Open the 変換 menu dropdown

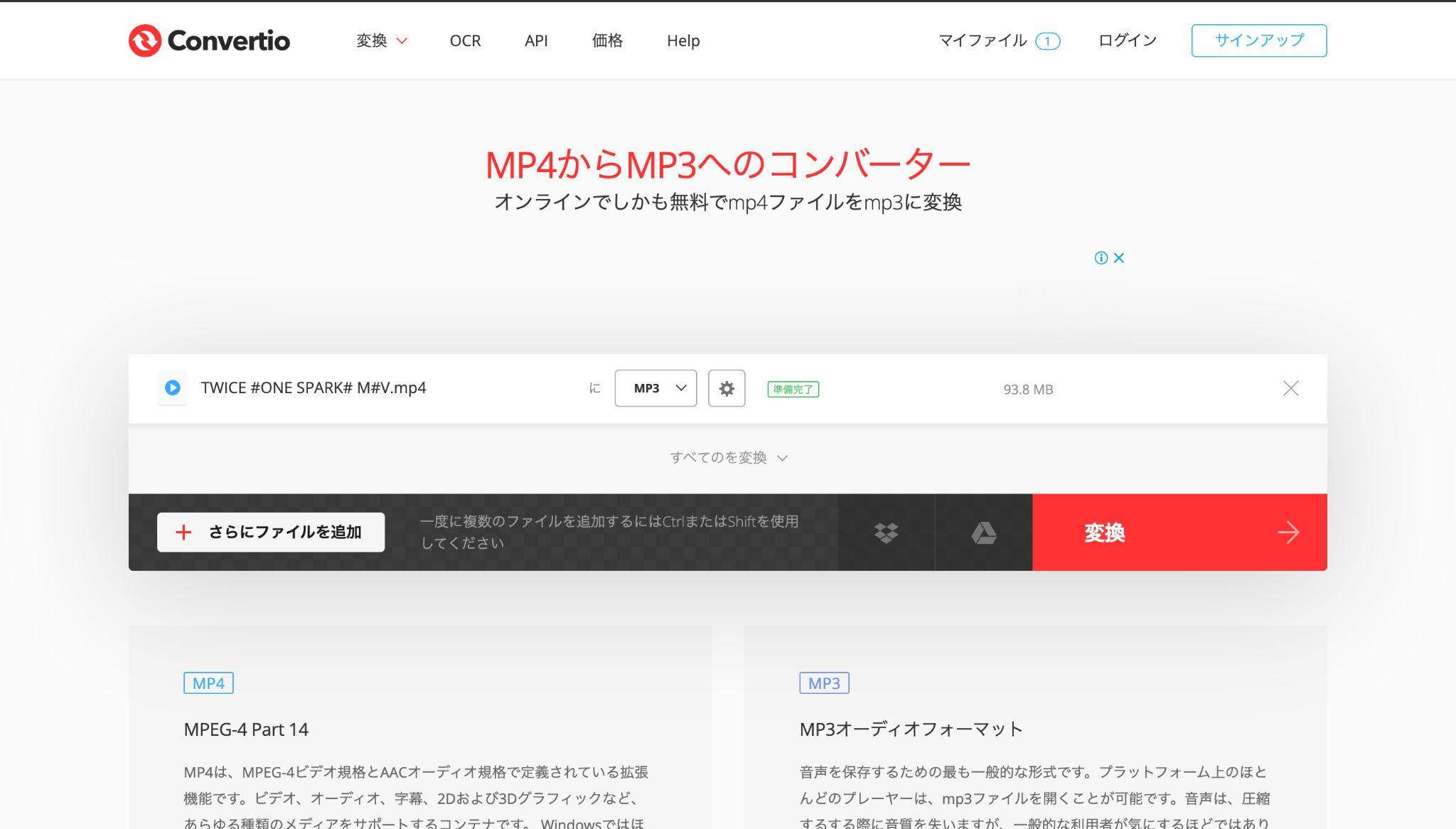(x=382, y=41)
